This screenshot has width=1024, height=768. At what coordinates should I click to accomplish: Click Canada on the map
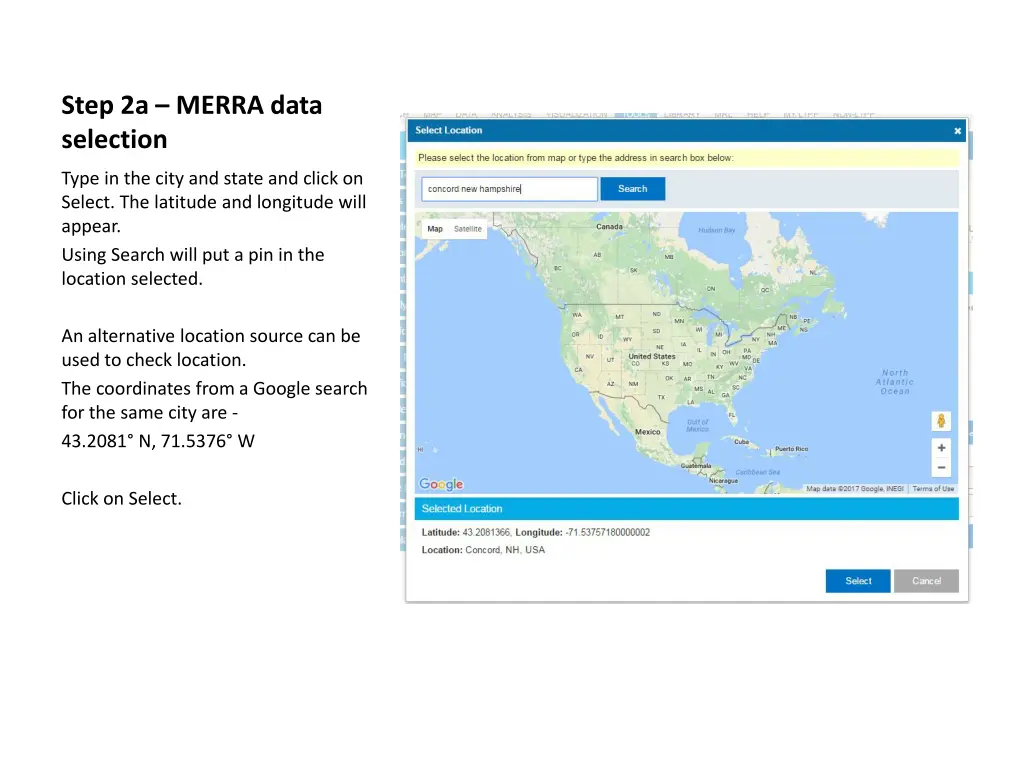[x=609, y=227]
